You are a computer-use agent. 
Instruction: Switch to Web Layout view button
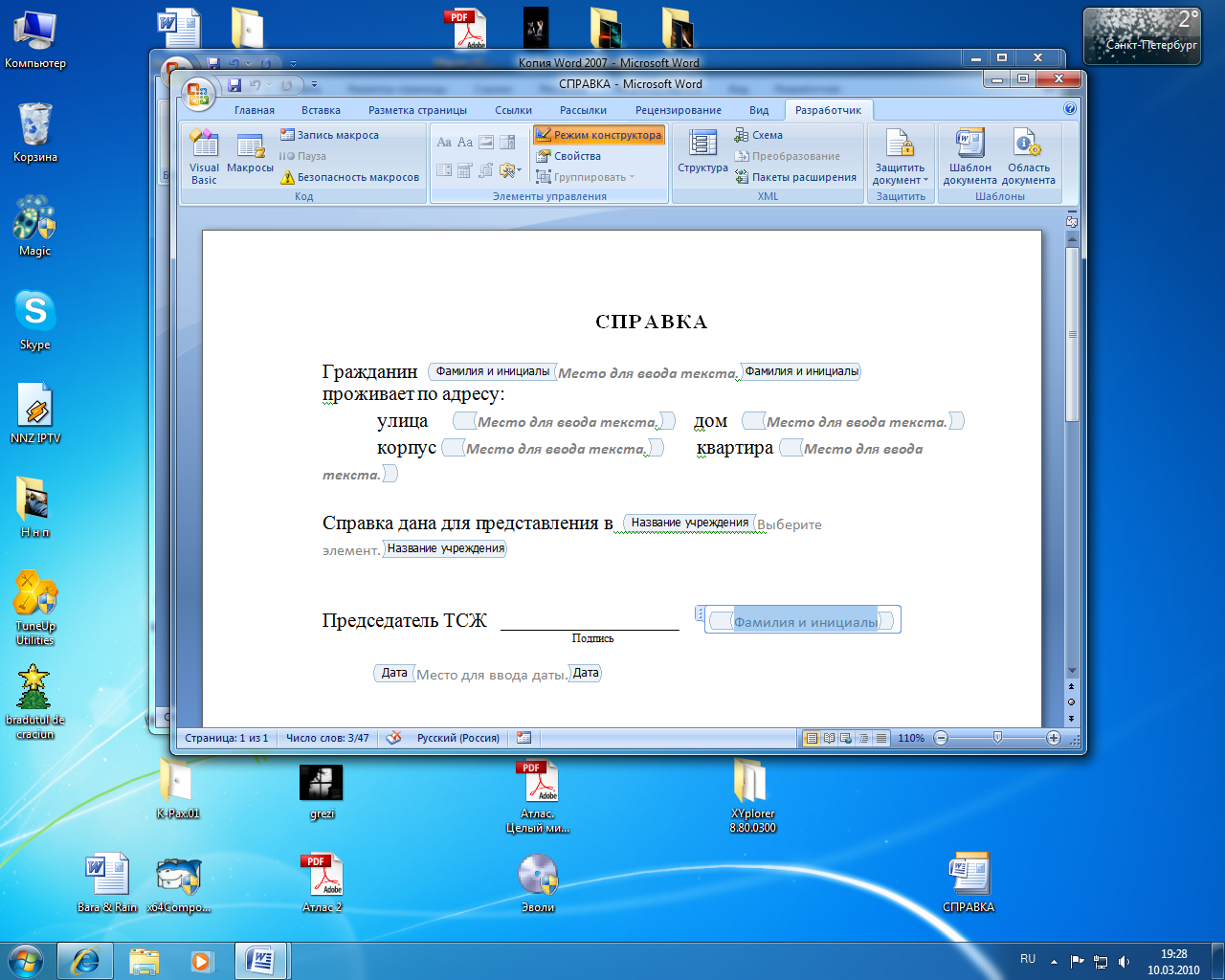[846, 738]
